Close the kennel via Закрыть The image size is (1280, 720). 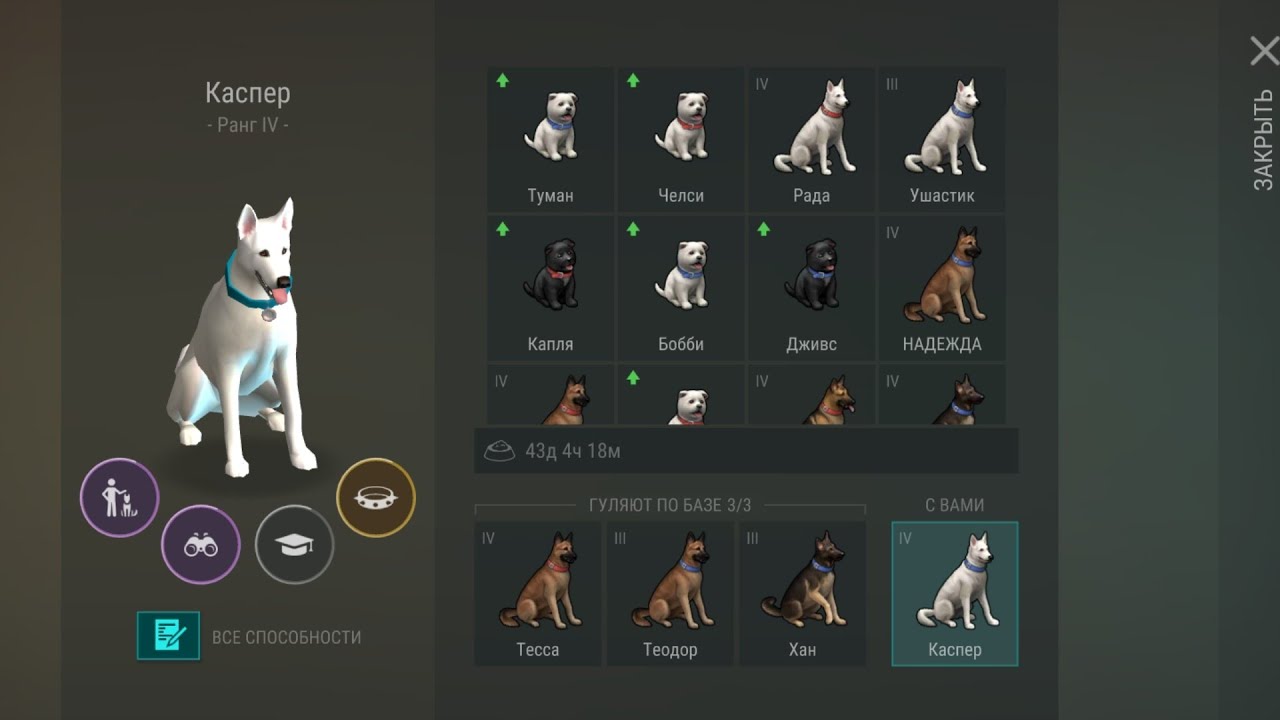[1264, 112]
